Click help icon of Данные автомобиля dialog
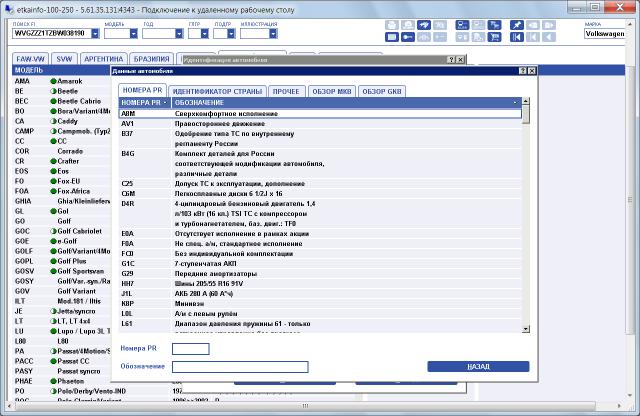This screenshot has height=416, width=640. (523, 71)
